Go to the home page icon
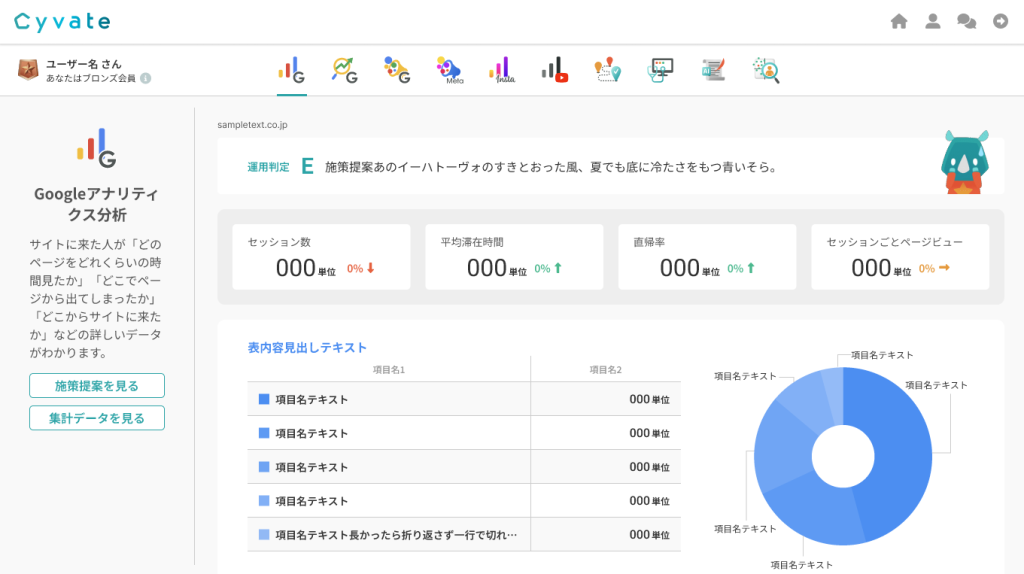Screen dimensions: 1024x574 click(x=899, y=21)
